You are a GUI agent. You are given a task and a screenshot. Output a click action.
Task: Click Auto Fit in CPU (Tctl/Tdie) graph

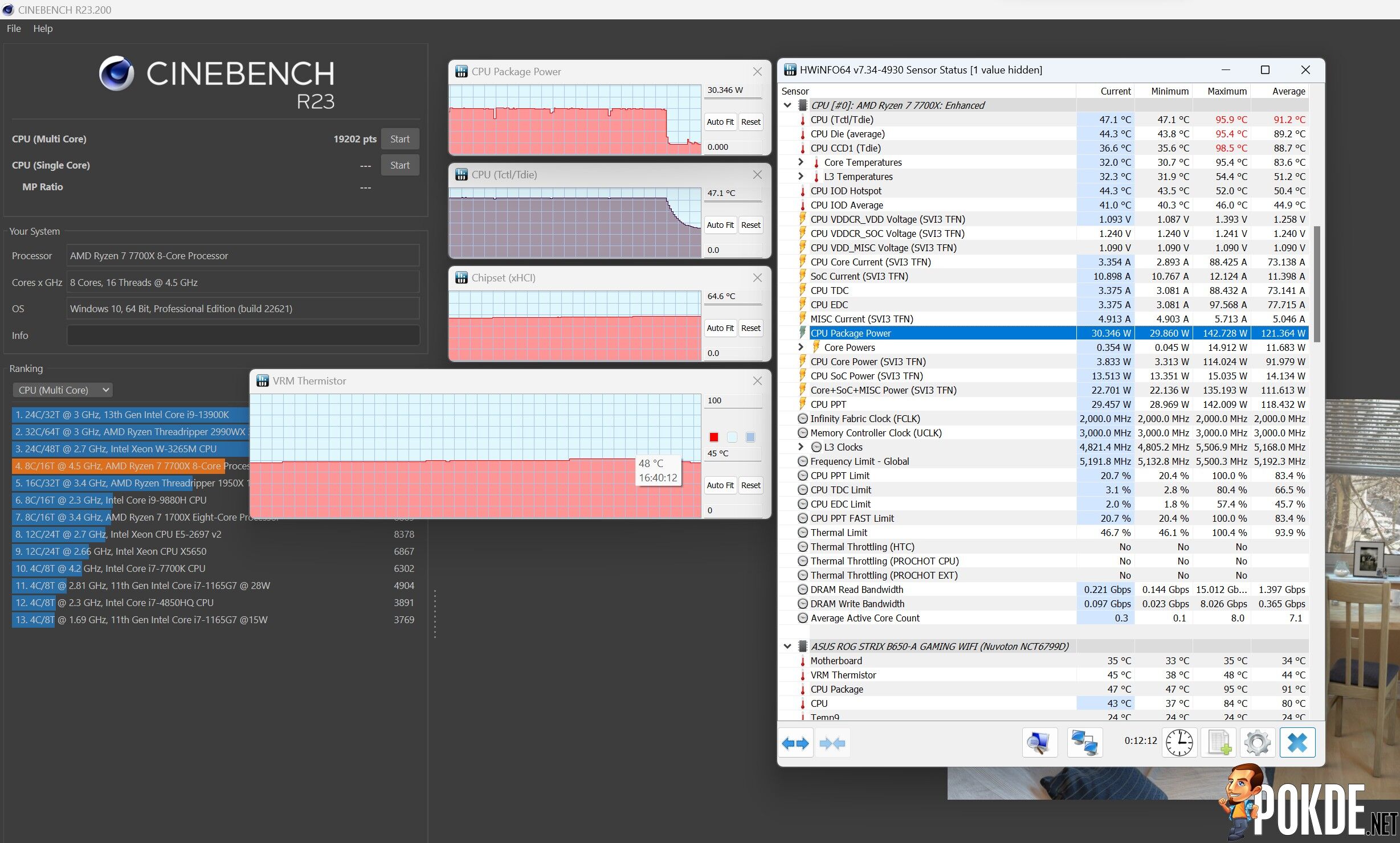pyautogui.click(x=720, y=225)
